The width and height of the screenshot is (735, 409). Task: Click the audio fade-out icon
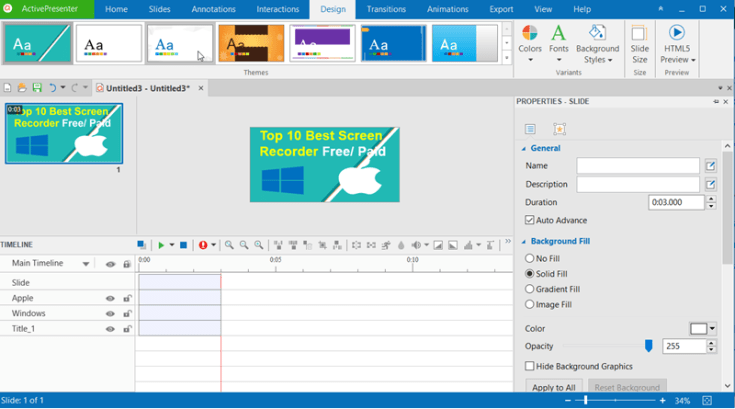click(x=452, y=245)
